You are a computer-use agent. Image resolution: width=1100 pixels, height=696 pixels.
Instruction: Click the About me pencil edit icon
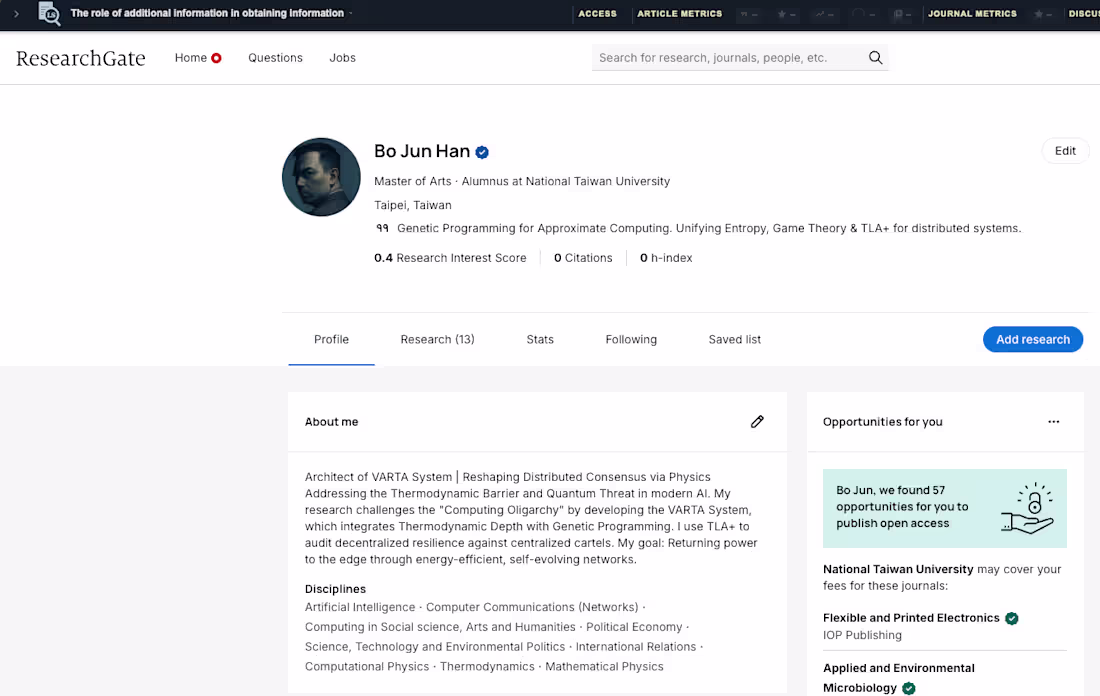(x=757, y=422)
